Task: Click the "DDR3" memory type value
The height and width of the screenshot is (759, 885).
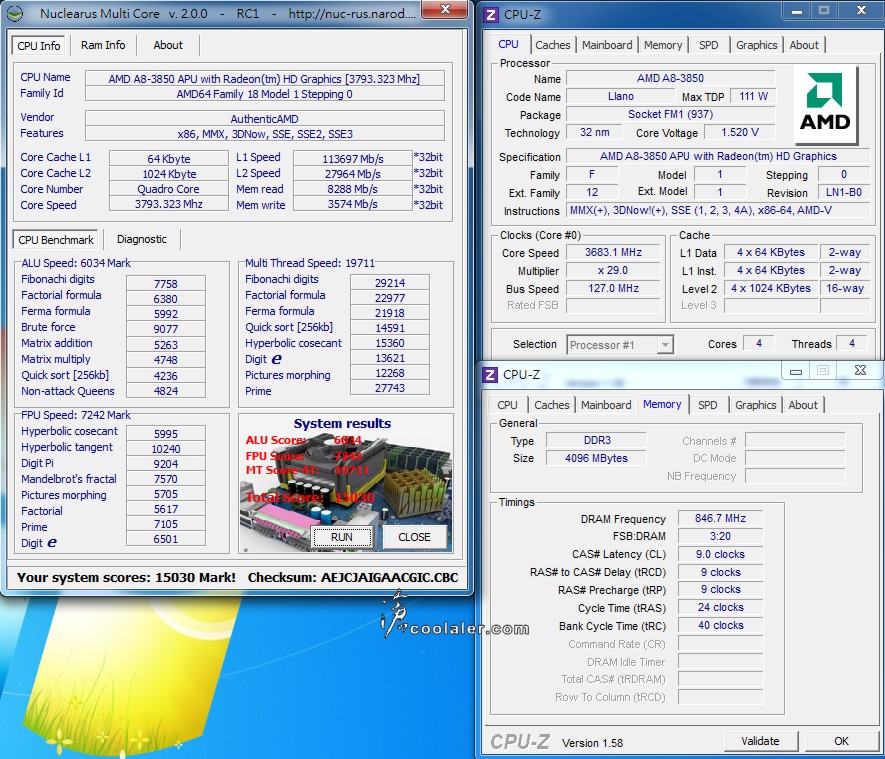Action: pos(597,440)
